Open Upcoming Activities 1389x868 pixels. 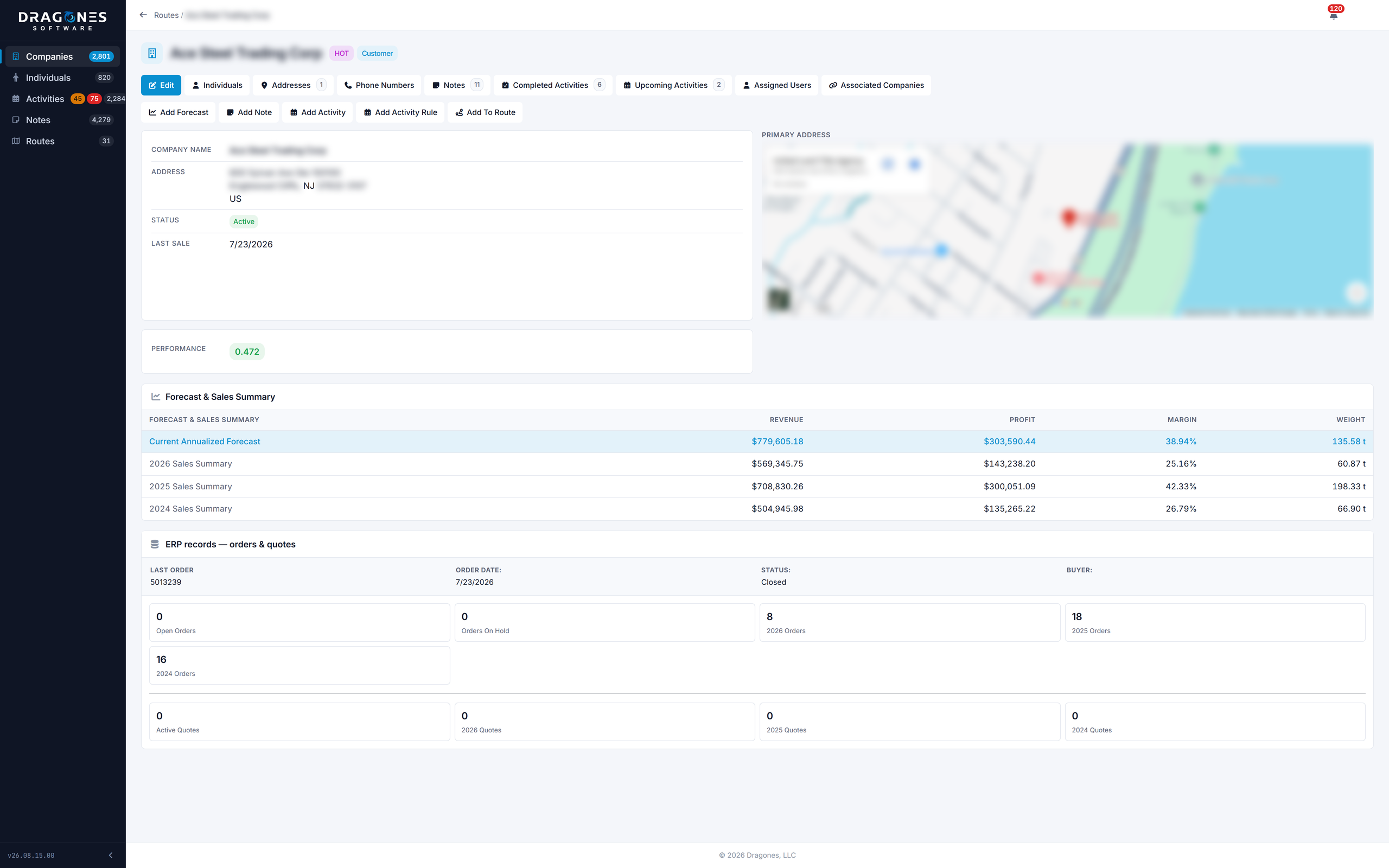(x=673, y=85)
